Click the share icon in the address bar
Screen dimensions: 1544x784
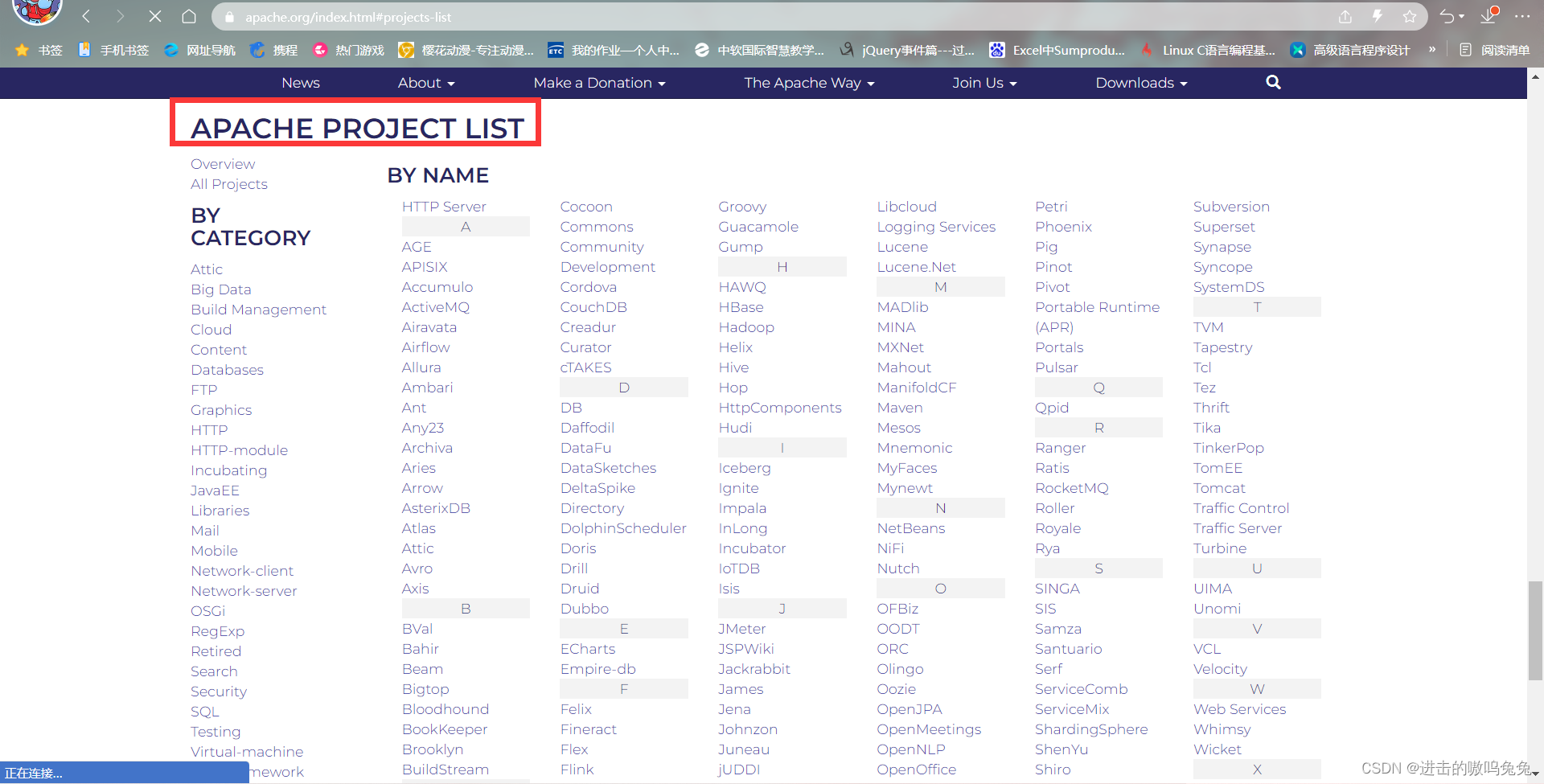click(x=1345, y=16)
